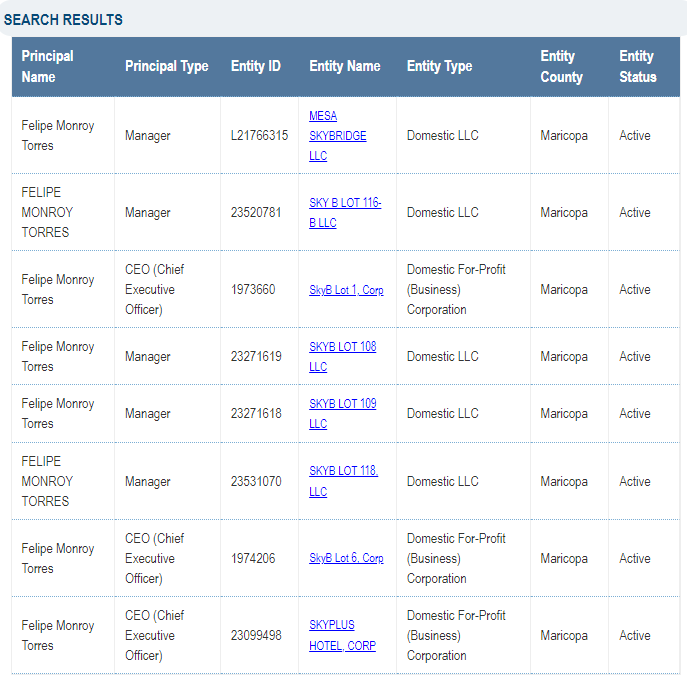Click the Entity Type column header

click(x=439, y=66)
